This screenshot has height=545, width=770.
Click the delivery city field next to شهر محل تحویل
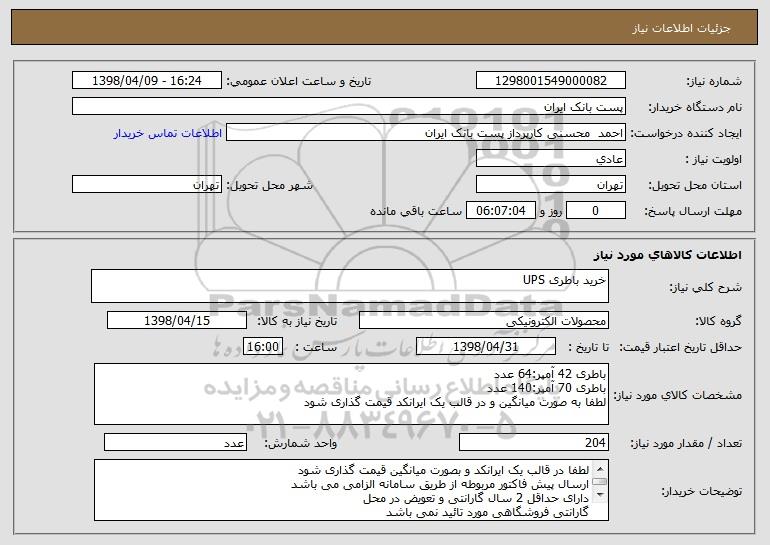click(x=147, y=185)
